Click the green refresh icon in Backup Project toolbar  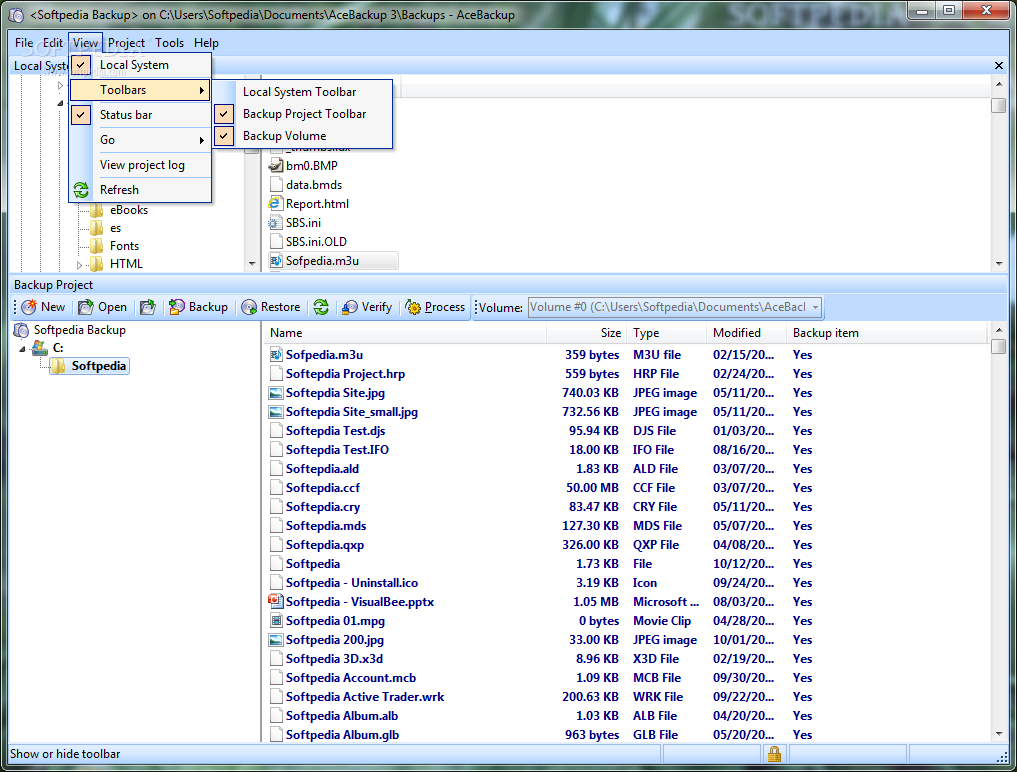(321, 308)
